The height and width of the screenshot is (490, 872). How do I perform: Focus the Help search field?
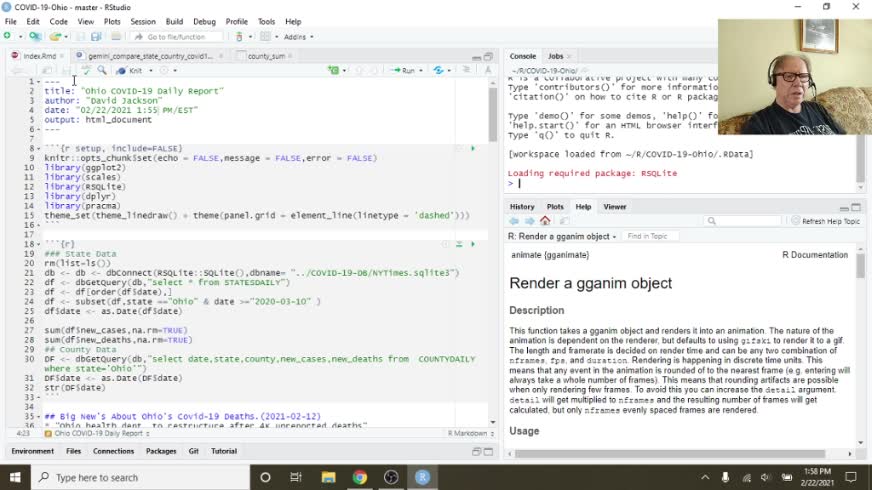coord(743,221)
